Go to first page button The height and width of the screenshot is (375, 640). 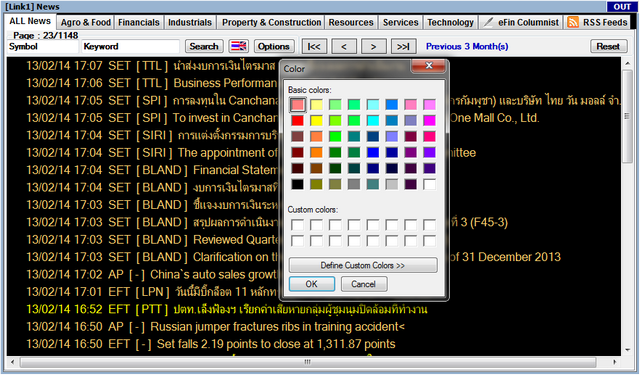pyautogui.click(x=314, y=47)
